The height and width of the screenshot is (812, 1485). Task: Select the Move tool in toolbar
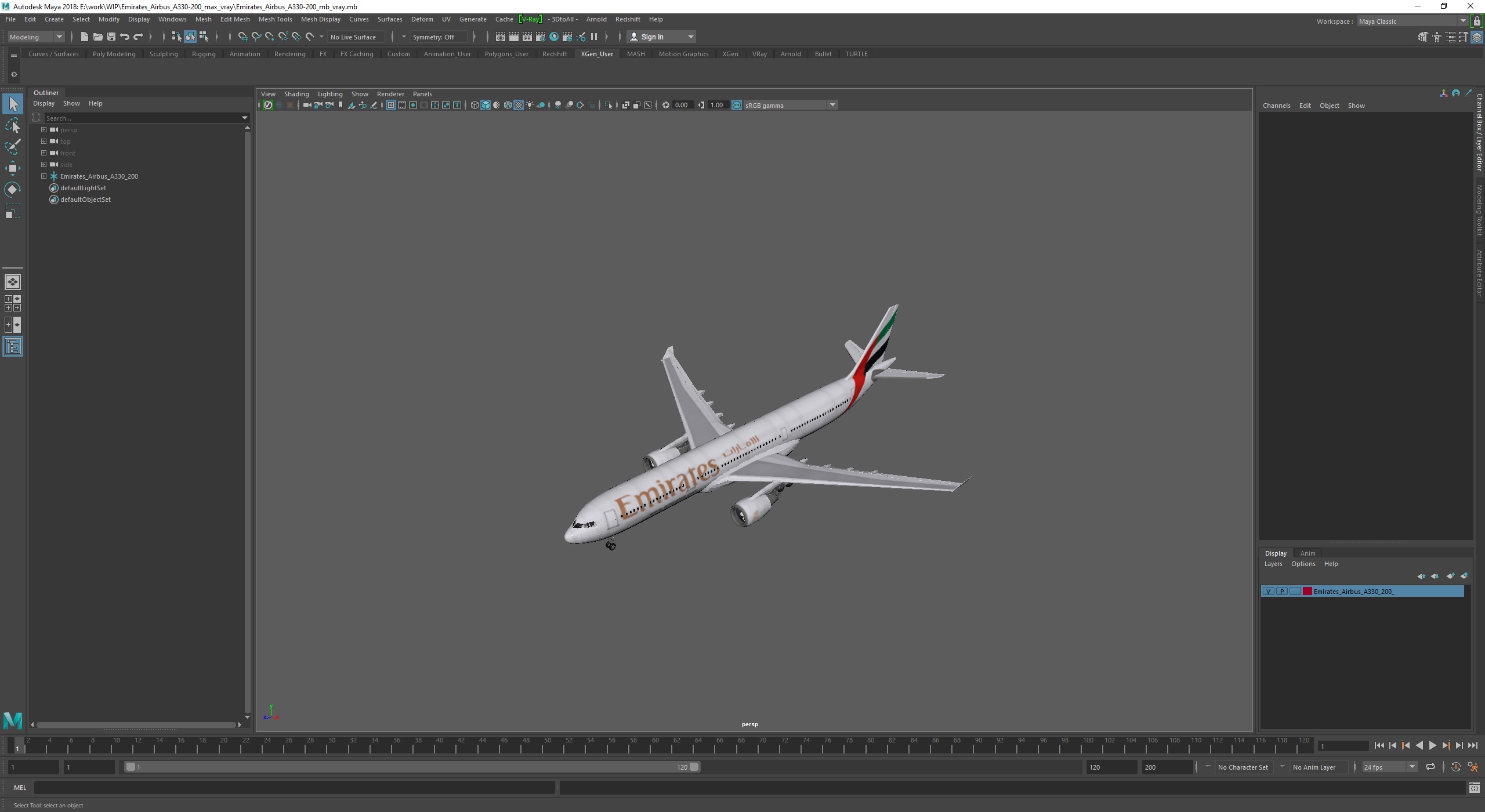pos(13,167)
